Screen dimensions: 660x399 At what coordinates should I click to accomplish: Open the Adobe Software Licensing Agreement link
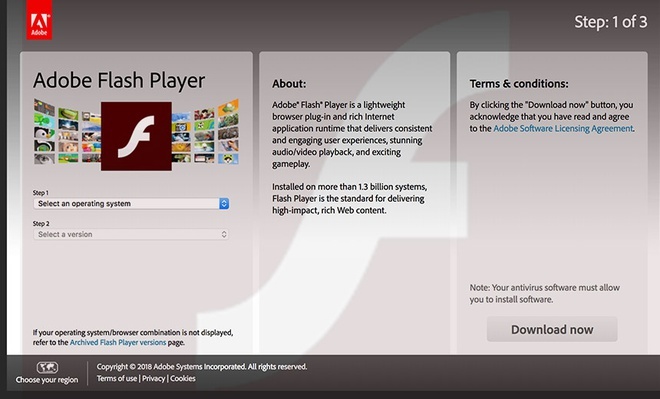tap(563, 128)
